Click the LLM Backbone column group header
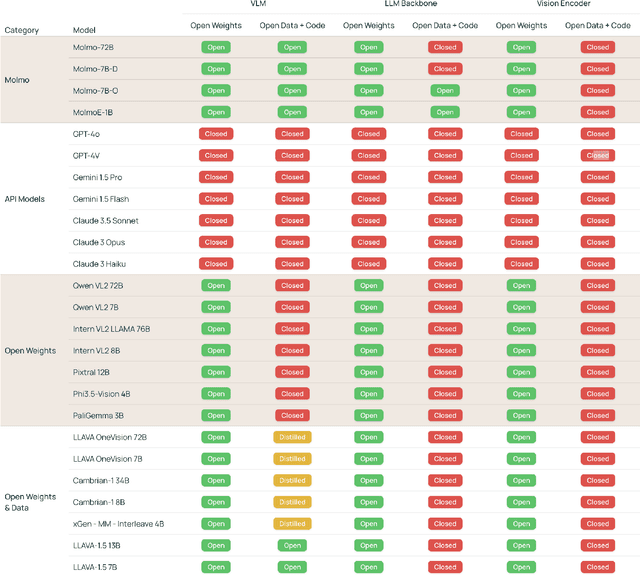This screenshot has height=575, width=640. (409, 5)
